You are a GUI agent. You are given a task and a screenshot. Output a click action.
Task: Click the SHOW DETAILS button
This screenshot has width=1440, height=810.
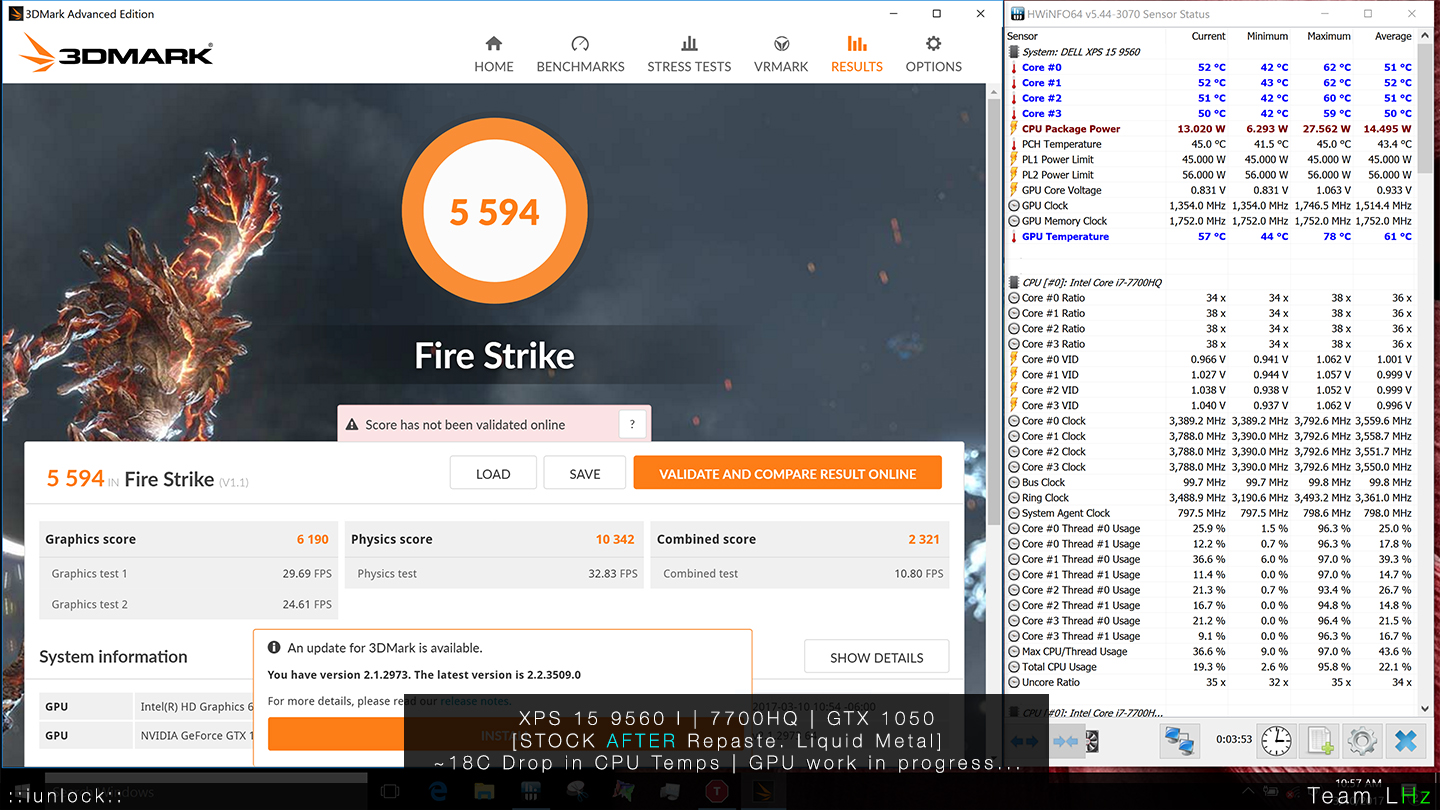click(x=876, y=657)
